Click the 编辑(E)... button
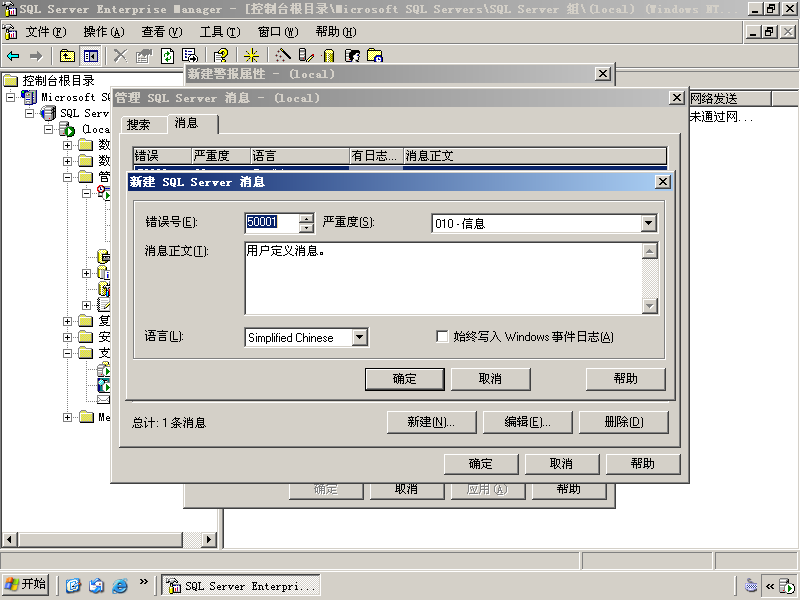Viewport: 800px width, 600px height. [x=527, y=422]
